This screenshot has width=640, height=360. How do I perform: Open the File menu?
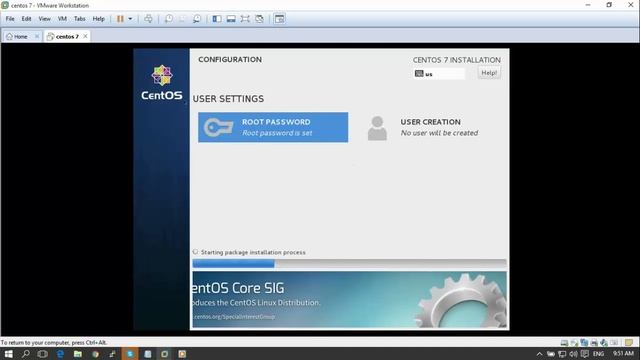pos(10,19)
